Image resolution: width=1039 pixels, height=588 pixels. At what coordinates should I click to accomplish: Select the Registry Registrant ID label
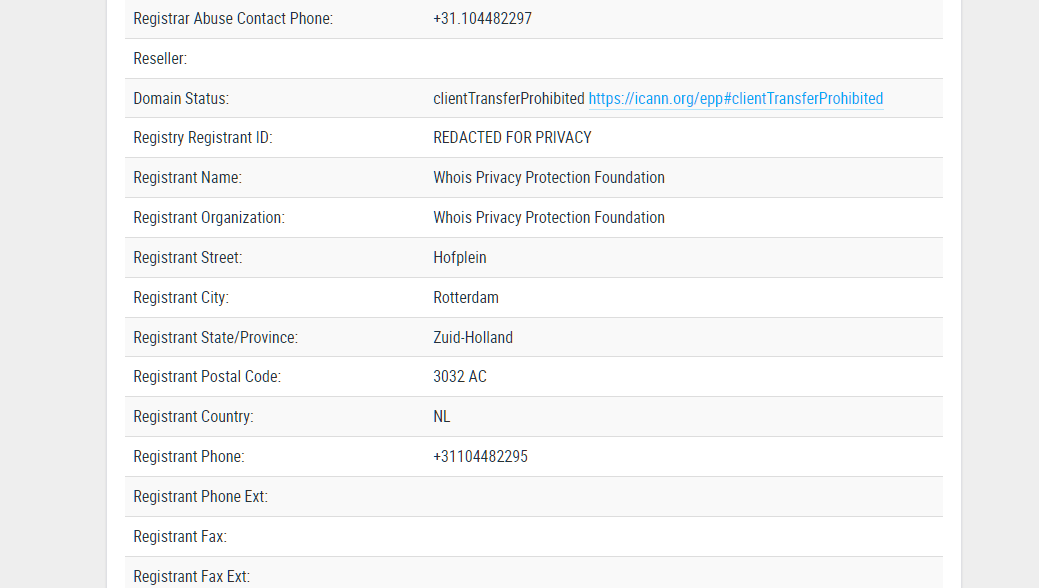pos(202,138)
